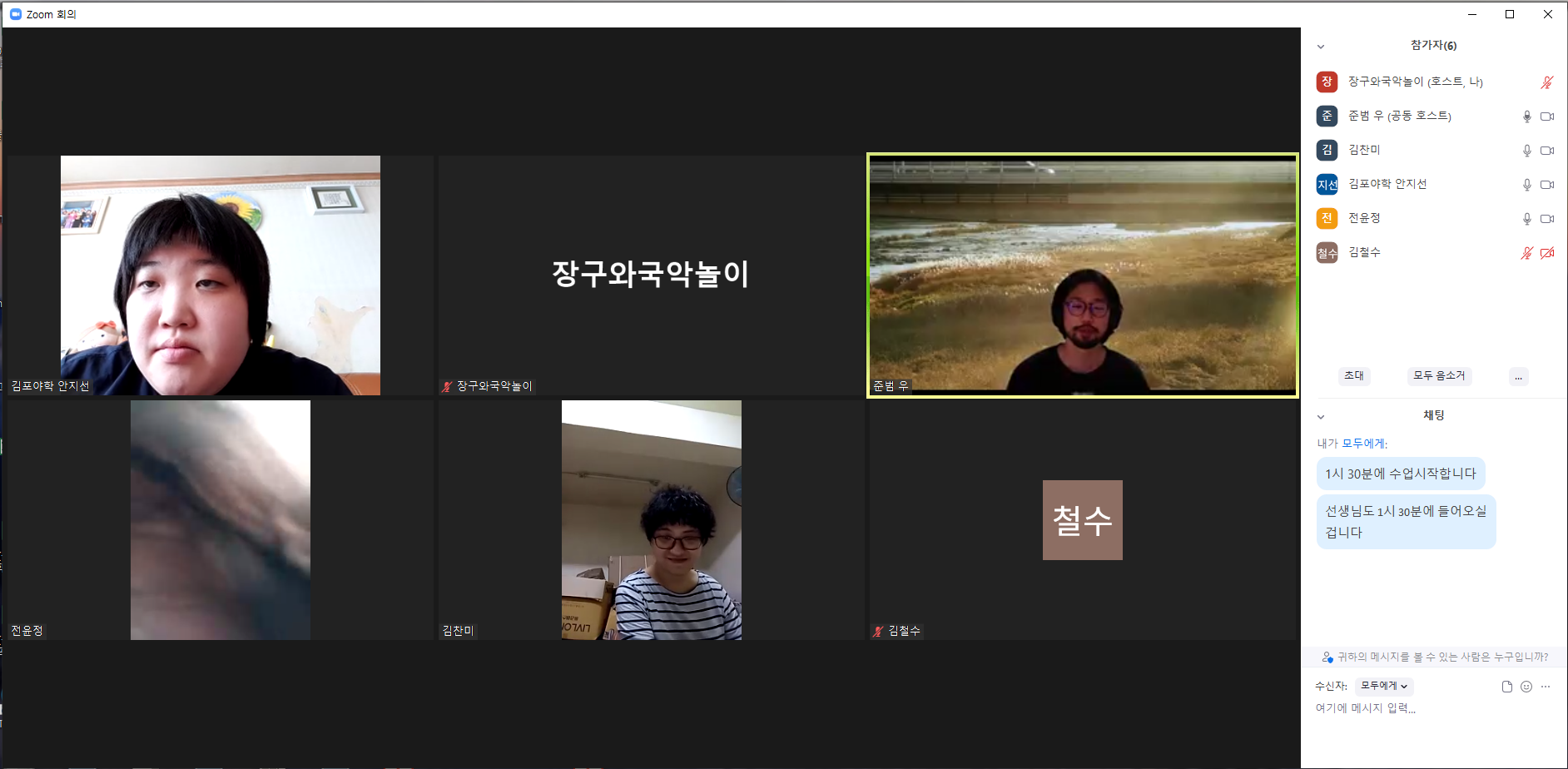
Task: Click the microphone icon next to 전윤정
Action: click(1526, 219)
